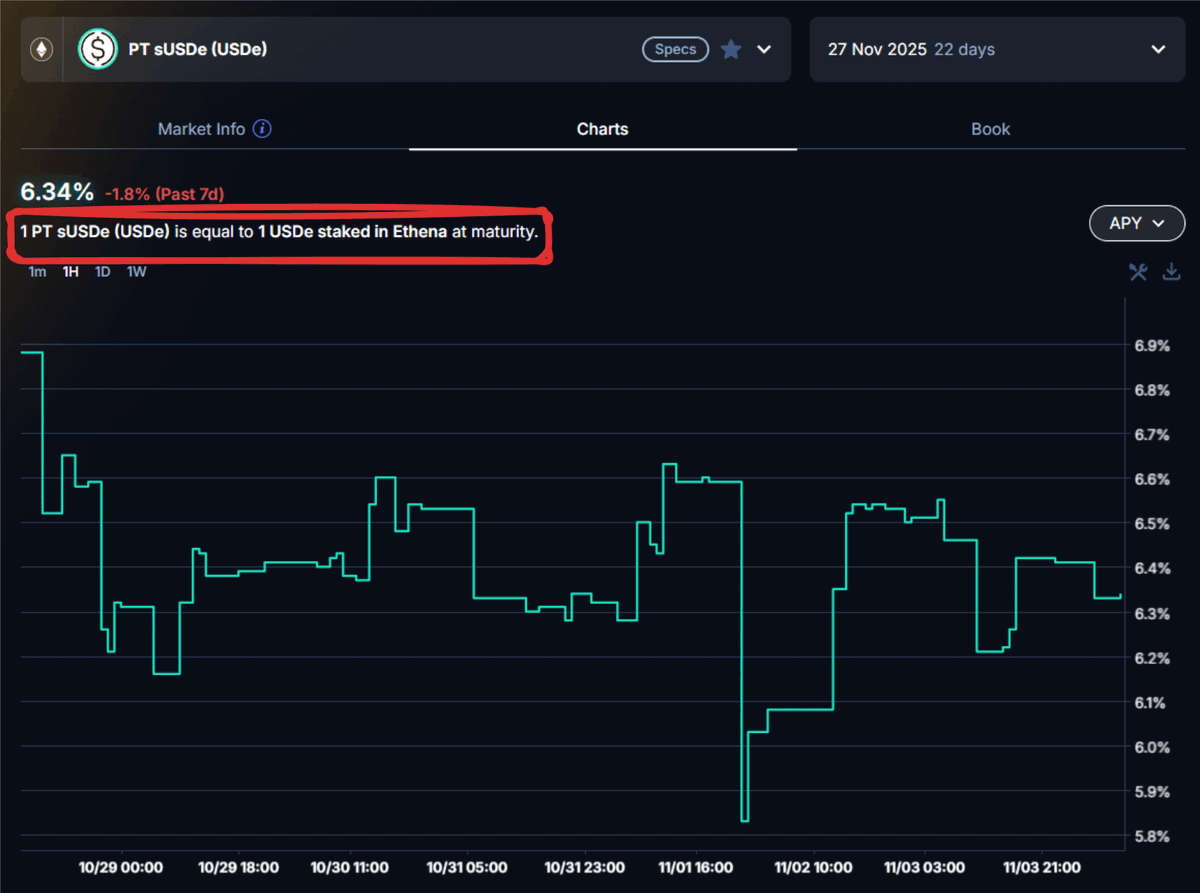The image size is (1200, 893).
Task: Click the 10/30 11:00 x-axis label
Action: coord(349,867)
